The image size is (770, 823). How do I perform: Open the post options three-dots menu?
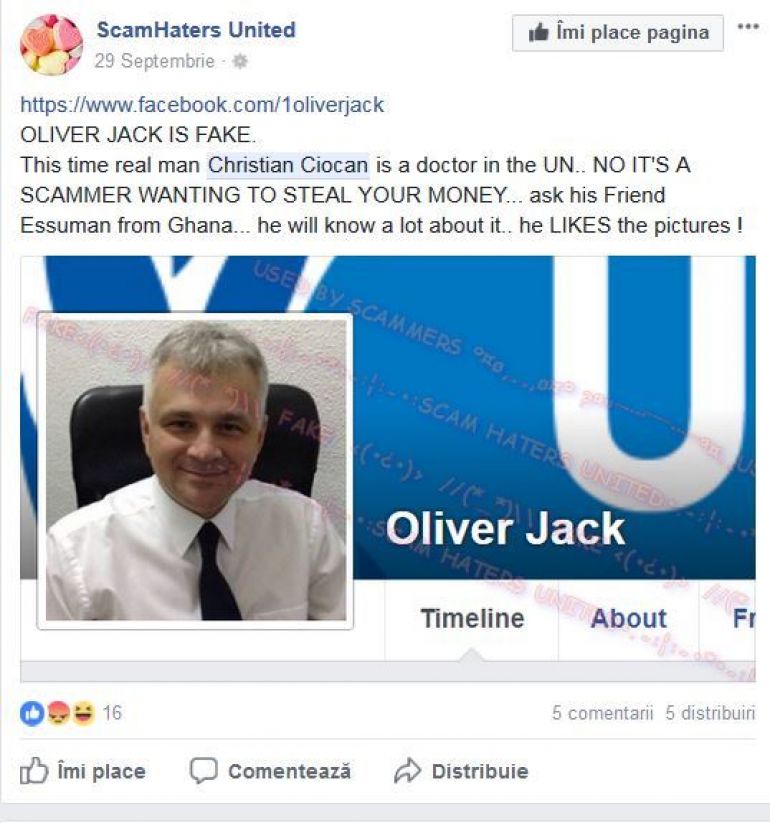point(747,26)
